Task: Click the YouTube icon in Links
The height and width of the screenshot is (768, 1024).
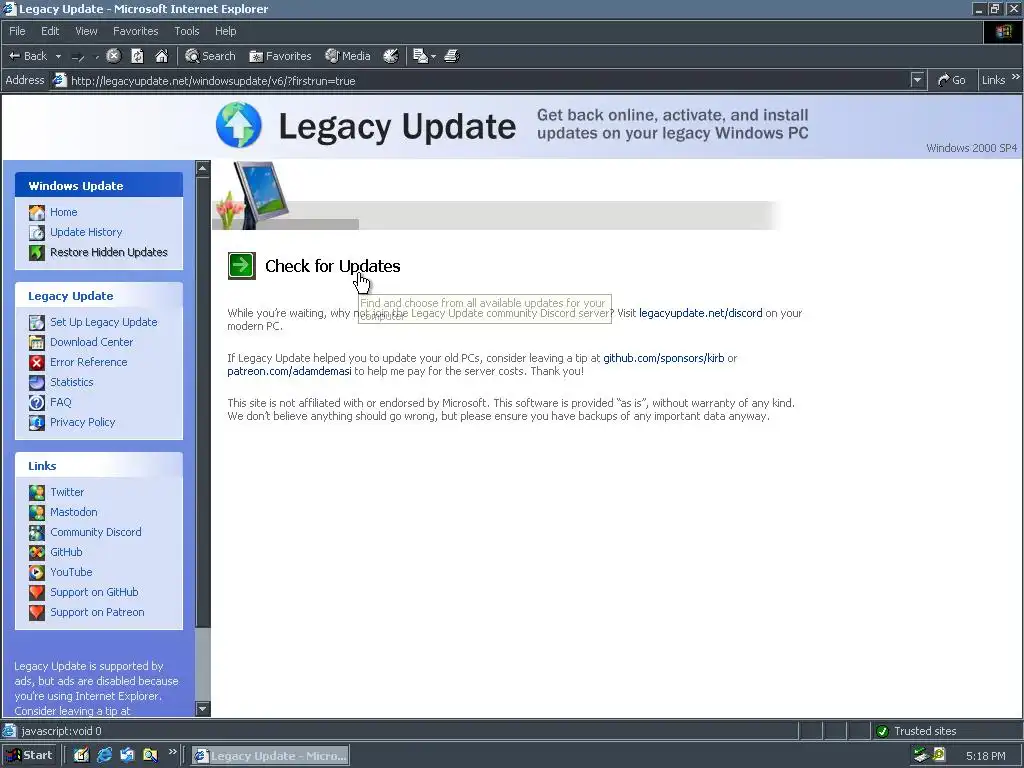Action: (x=37, y=572)
